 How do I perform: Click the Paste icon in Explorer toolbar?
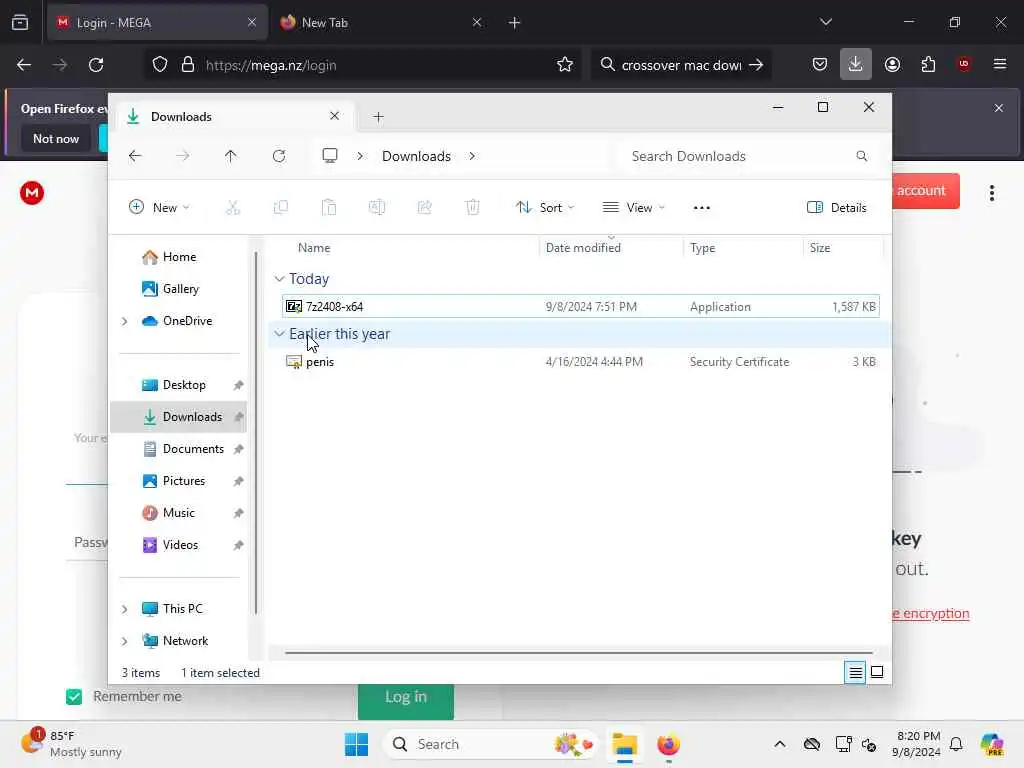[329, 208]
